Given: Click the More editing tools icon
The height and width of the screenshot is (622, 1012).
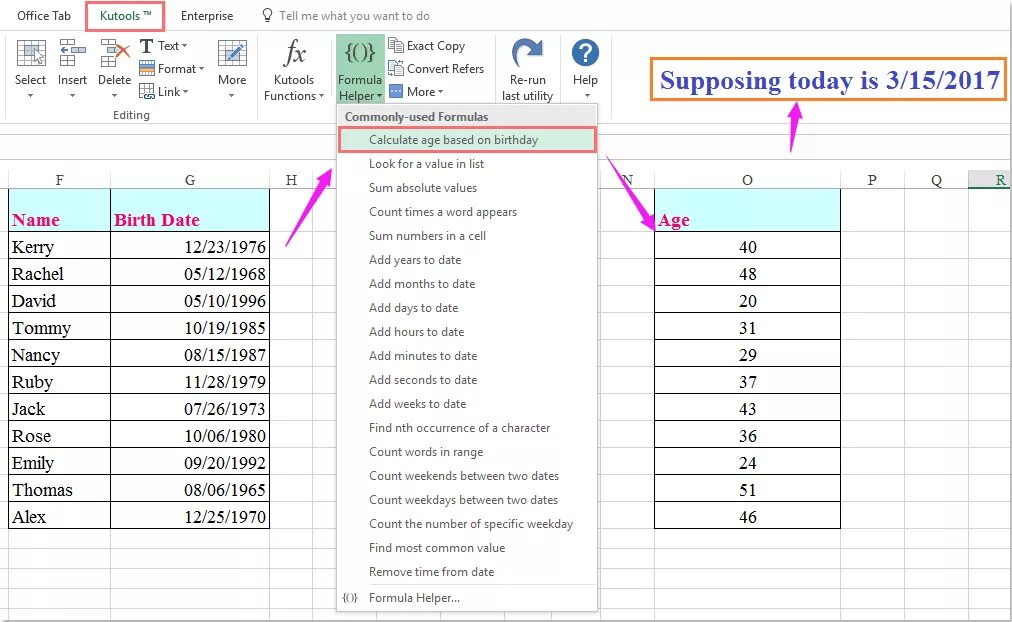Looking at the screenshot, I should point(232,53).
